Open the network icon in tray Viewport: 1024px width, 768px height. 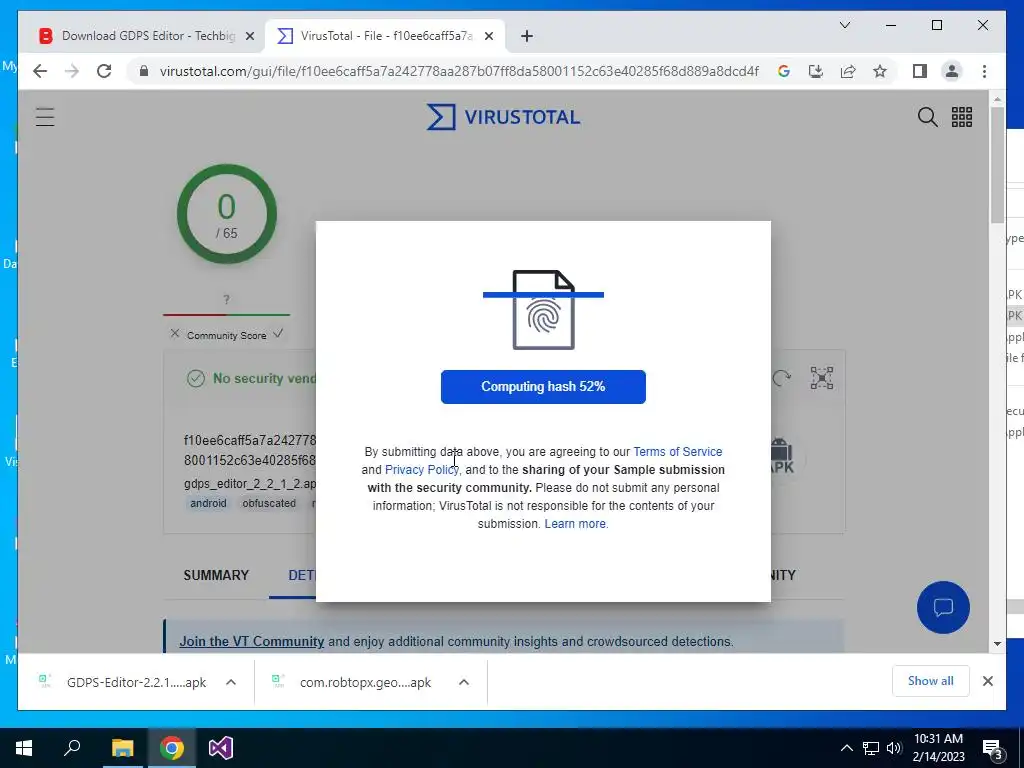[x=871, y=748]
